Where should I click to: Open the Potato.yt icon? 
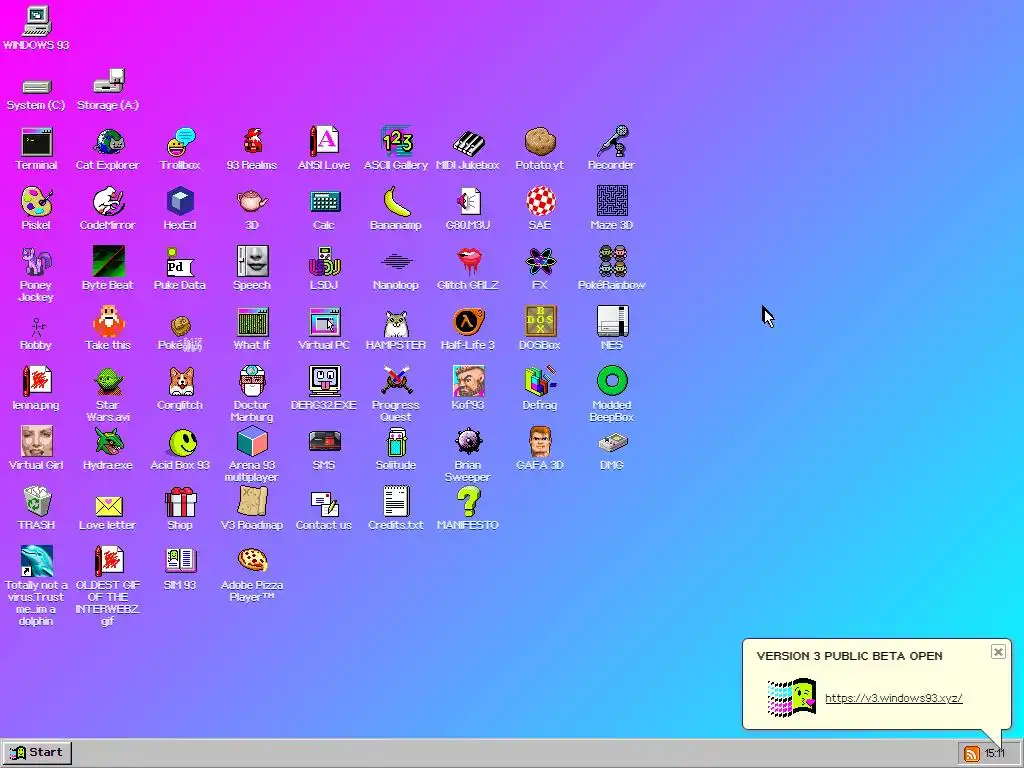540,142
